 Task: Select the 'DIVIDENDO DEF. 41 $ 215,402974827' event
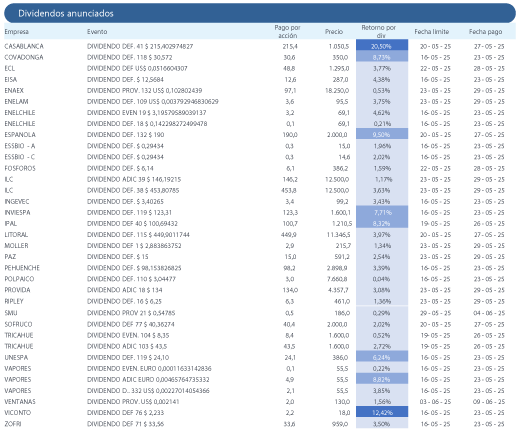pyautogui.click(x=140, y=46)
